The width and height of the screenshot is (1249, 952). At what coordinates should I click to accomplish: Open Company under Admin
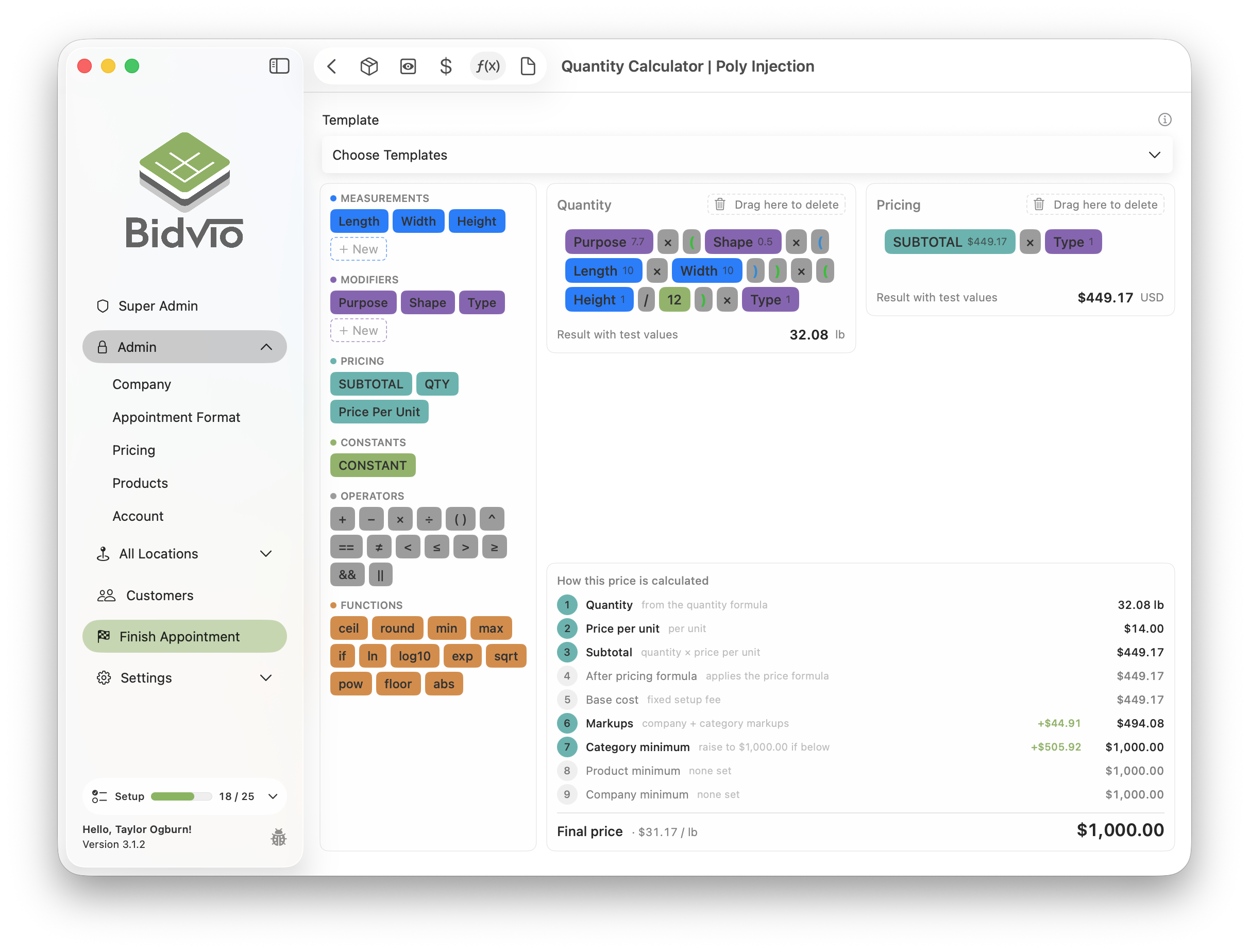coord(142,384)
